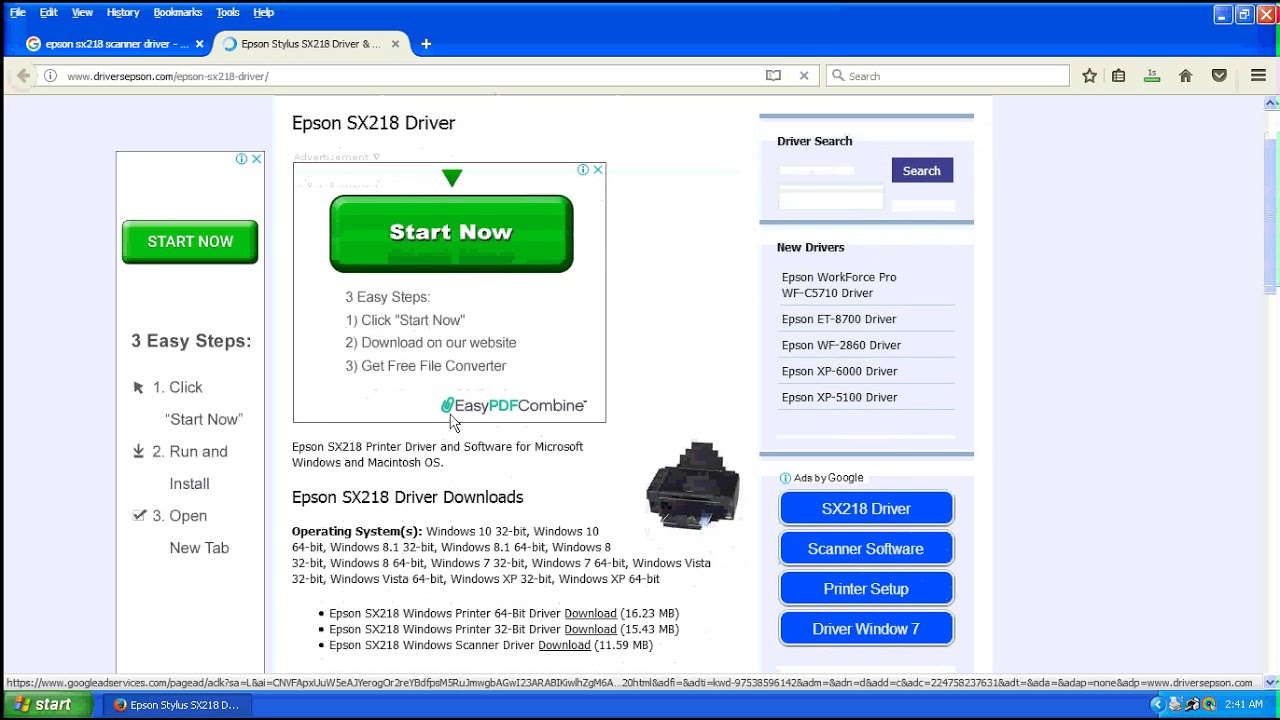Click the taskbar clock showing 2:41 AM
Viewport: 1280px width, 720px height.
(x=1243, y=705)
